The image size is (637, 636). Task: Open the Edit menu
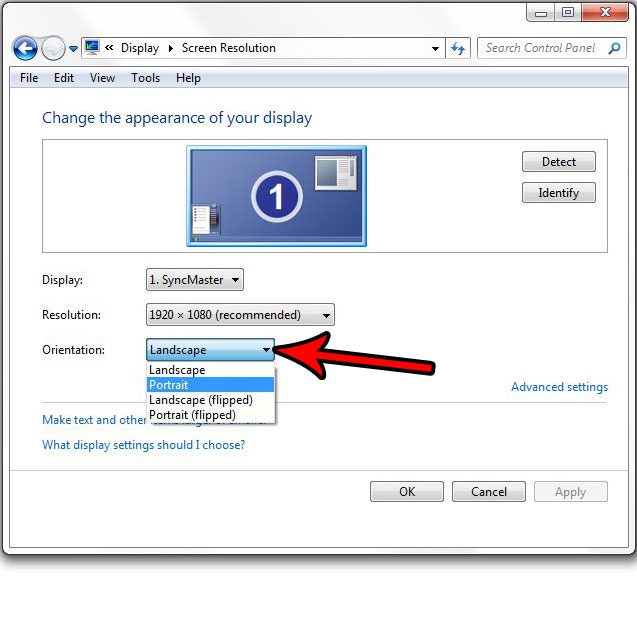pos(64,78)
